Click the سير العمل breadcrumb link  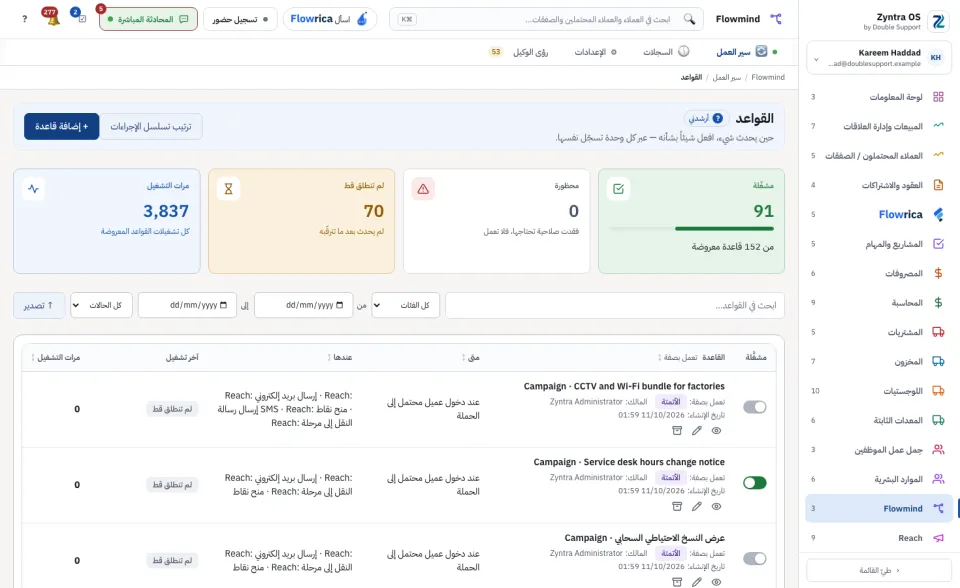click(x=727, y=77)
